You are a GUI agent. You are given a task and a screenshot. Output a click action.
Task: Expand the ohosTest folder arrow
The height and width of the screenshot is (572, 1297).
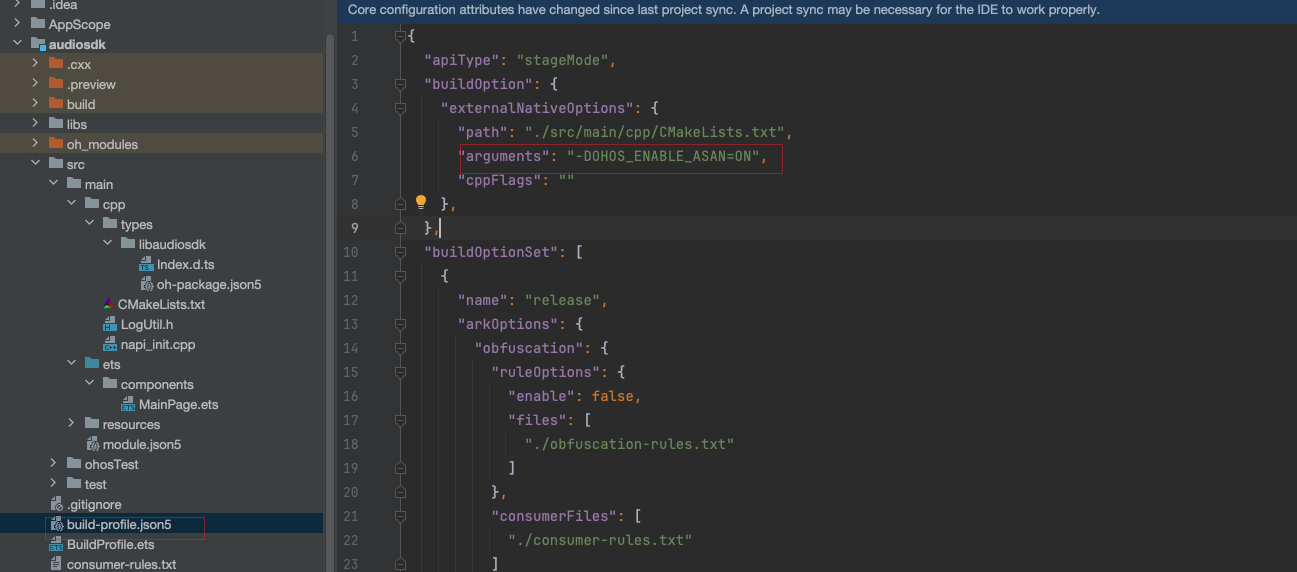pos(53,464)
